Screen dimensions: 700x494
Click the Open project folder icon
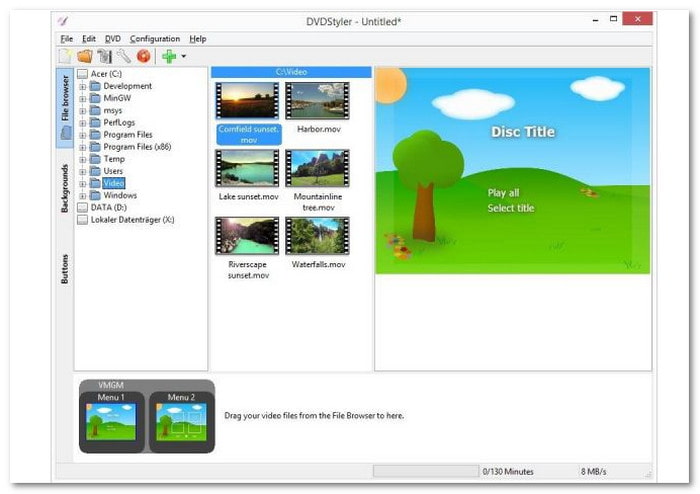85,56
